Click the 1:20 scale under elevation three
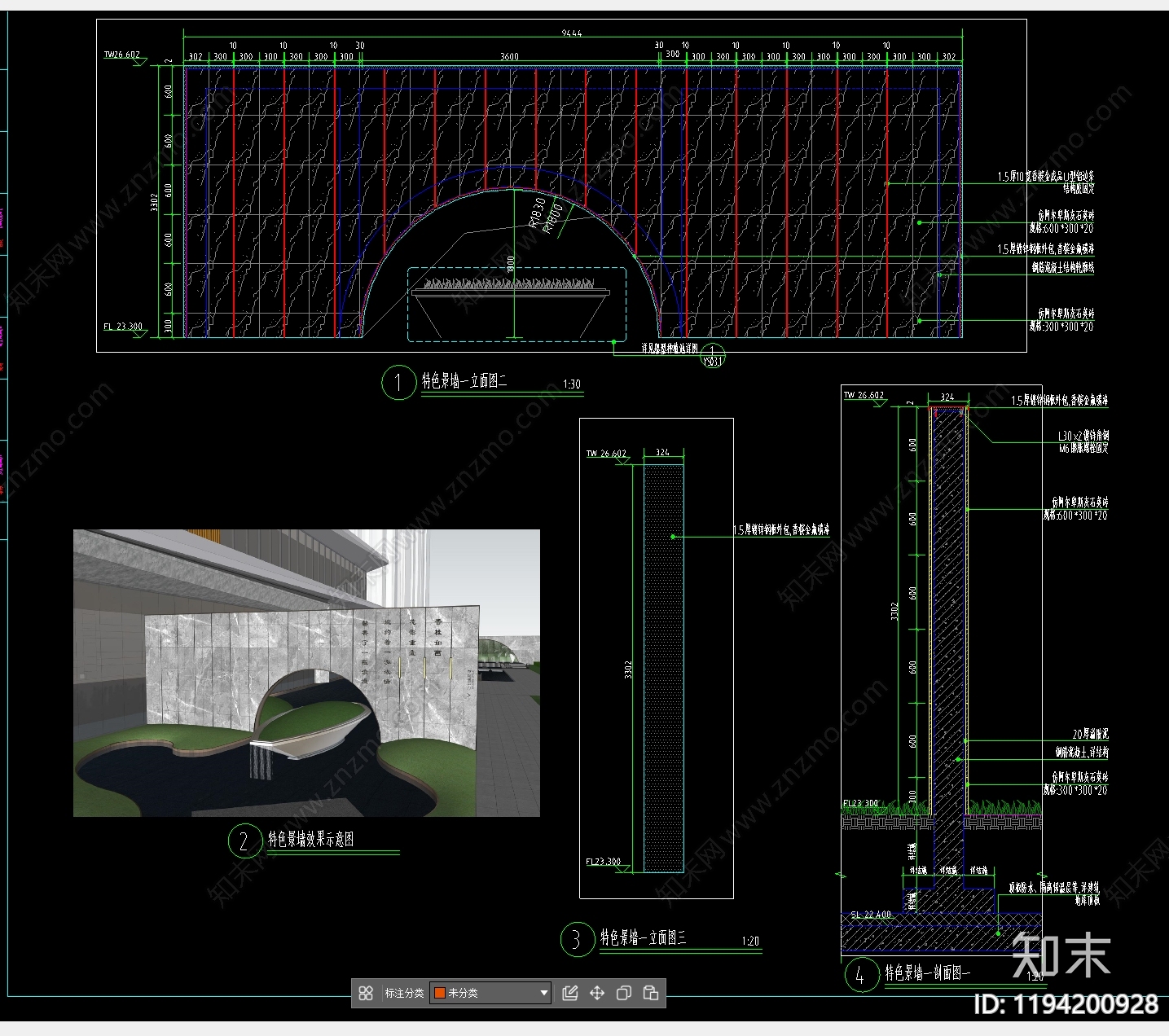 click(750, 941)
